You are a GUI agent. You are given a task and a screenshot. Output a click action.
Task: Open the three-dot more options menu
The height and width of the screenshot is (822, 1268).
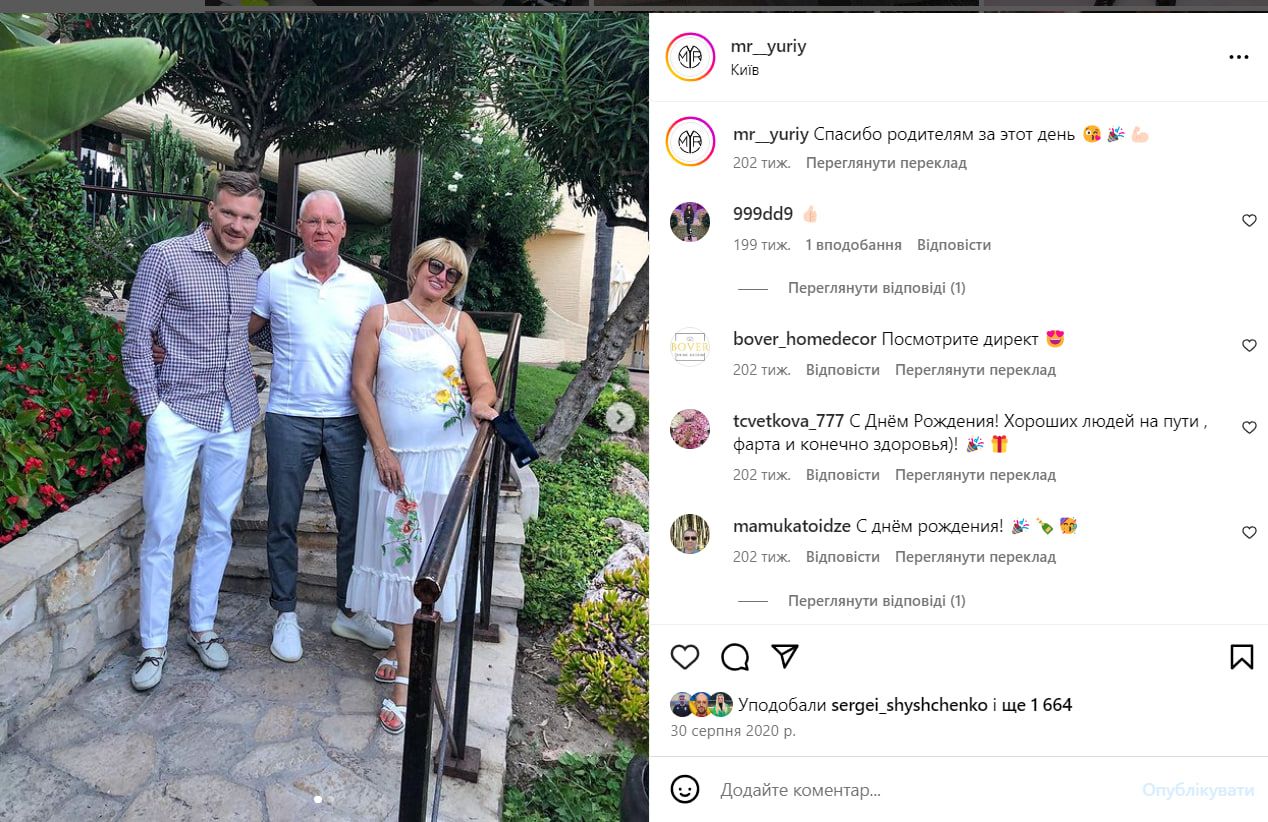pyautogui.click(x=1239, y=57)
